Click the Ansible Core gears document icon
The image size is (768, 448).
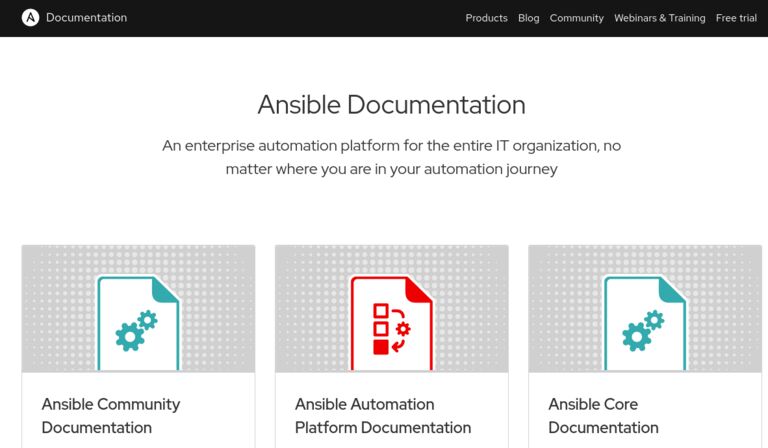(x=645, y=324)
